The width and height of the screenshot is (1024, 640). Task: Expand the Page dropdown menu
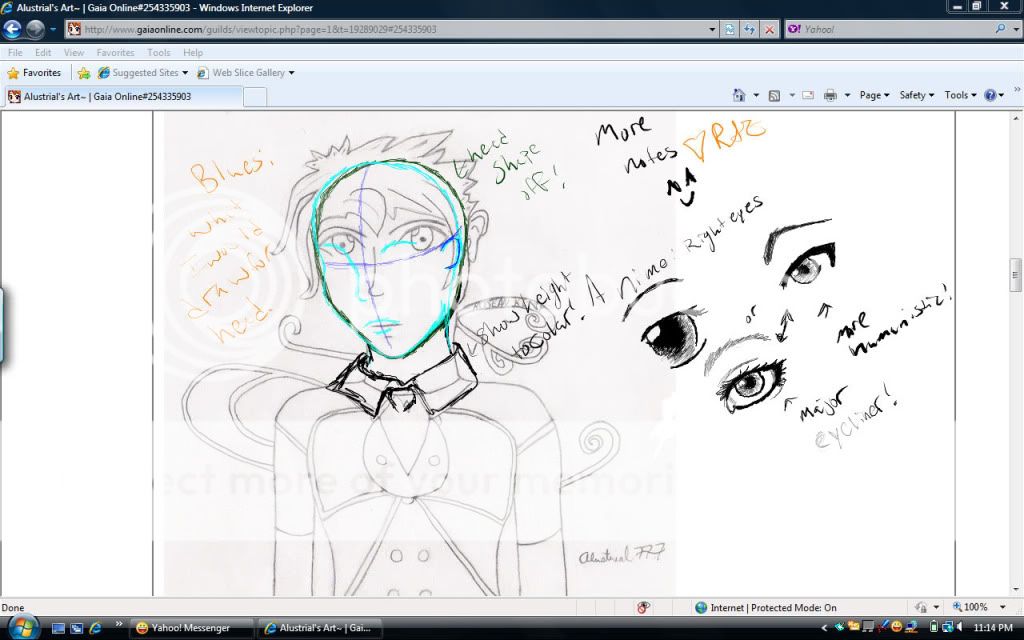[874, 95]
